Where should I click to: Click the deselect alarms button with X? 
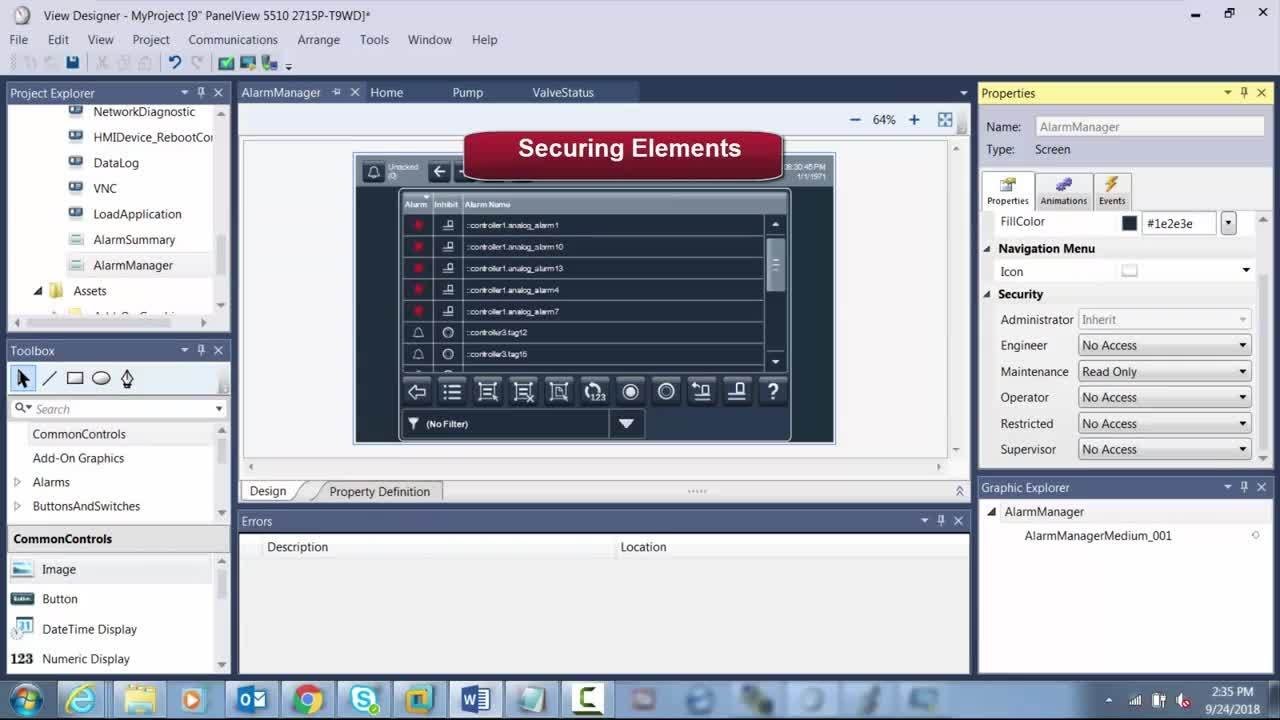click(523, 392)
